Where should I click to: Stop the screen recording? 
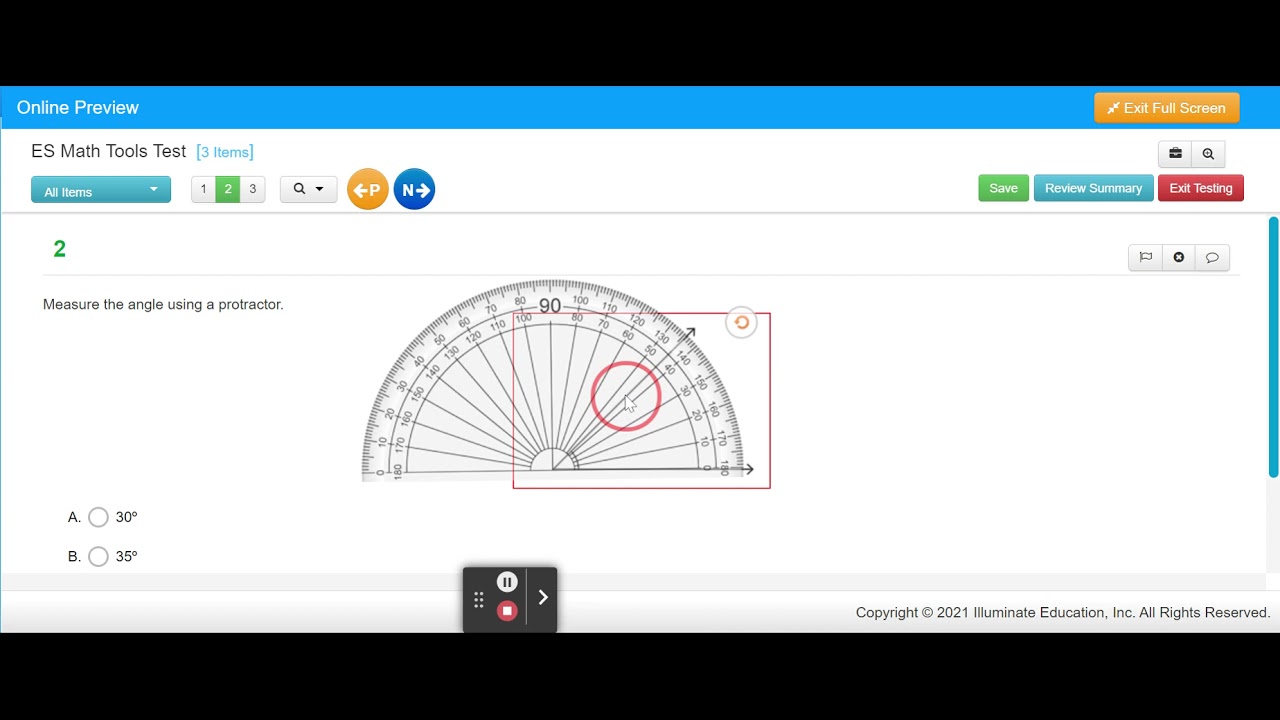pyautogui.click(x=507, y=611)
